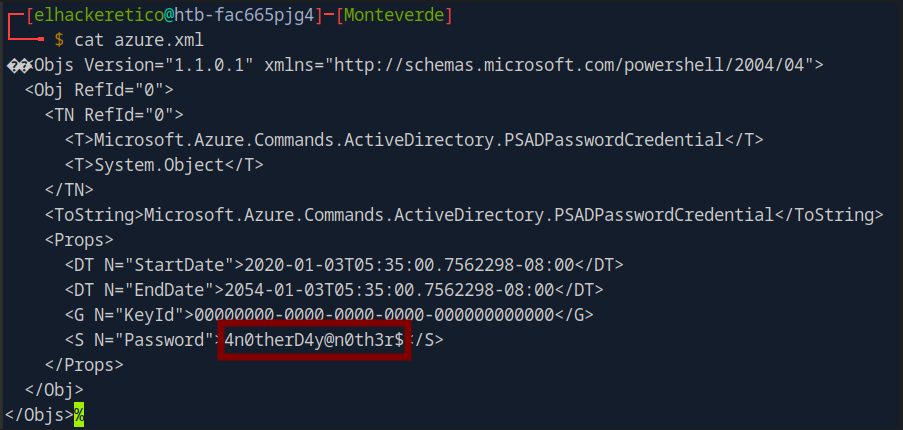Click the opening Props tag
The image size is (903, 430).
tap(79, 240)
